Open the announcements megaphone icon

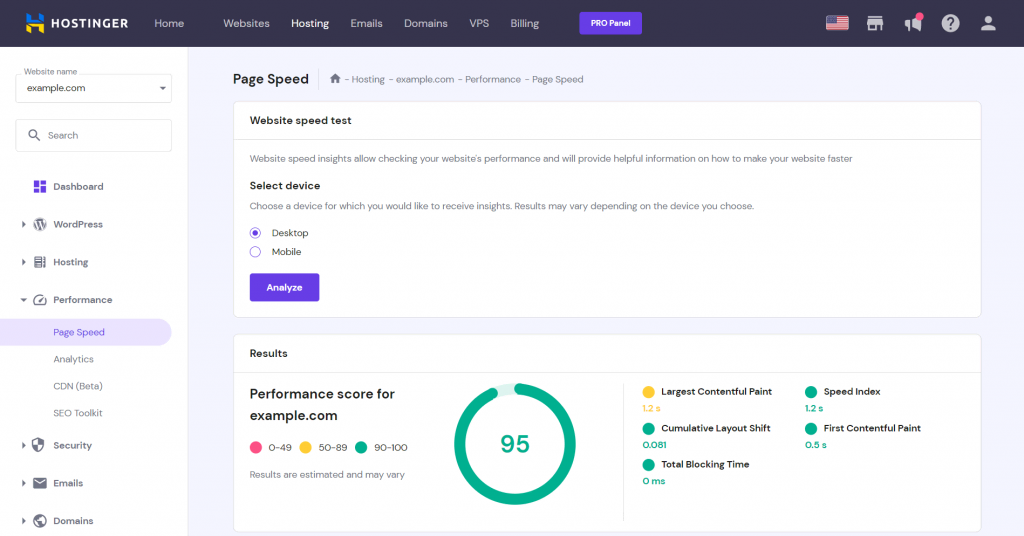pyautogui.click(x=913, y=23)
